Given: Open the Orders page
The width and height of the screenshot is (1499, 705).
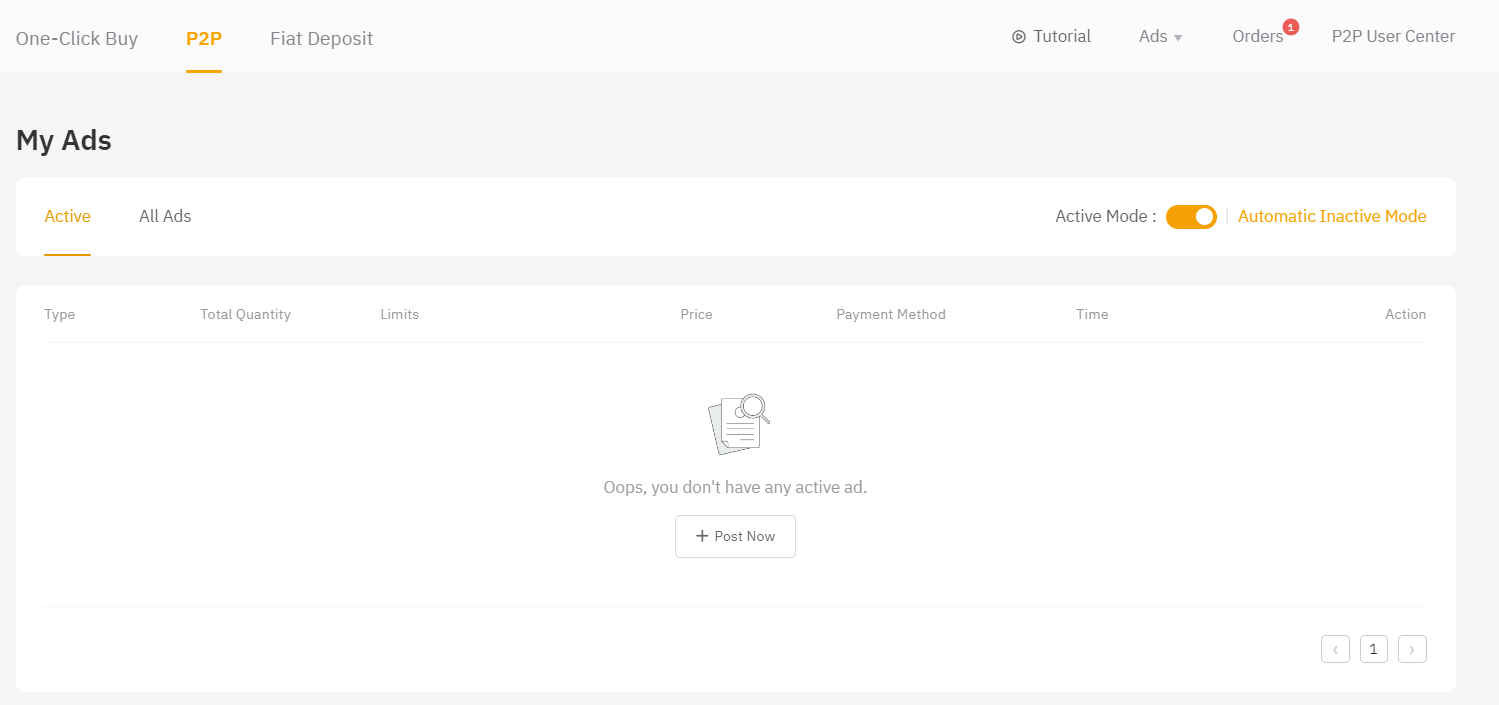Looking at the screenshot, I should point(1257,37).
